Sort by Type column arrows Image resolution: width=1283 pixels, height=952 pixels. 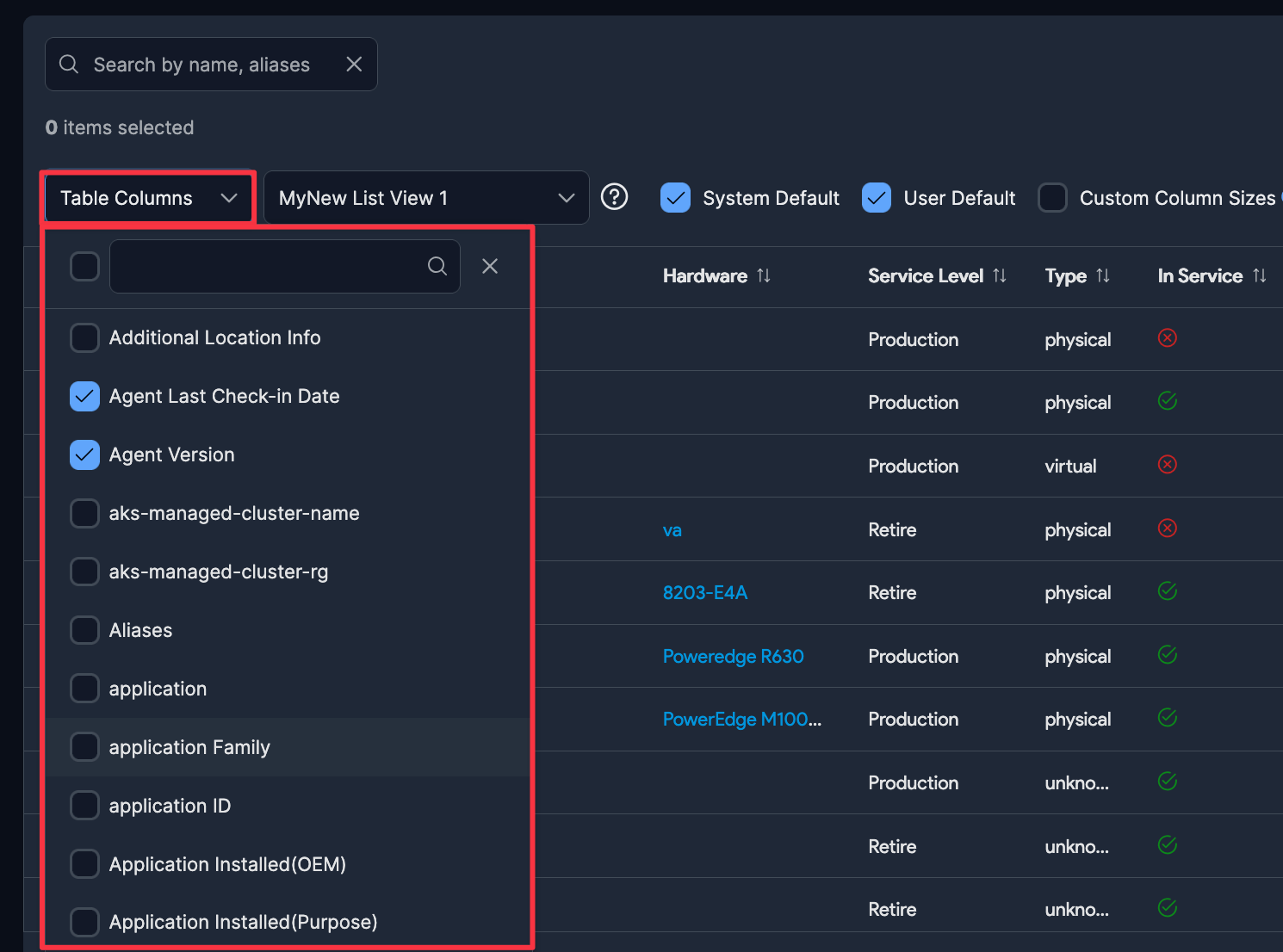pyautogui.click(x=1103, y=275)
